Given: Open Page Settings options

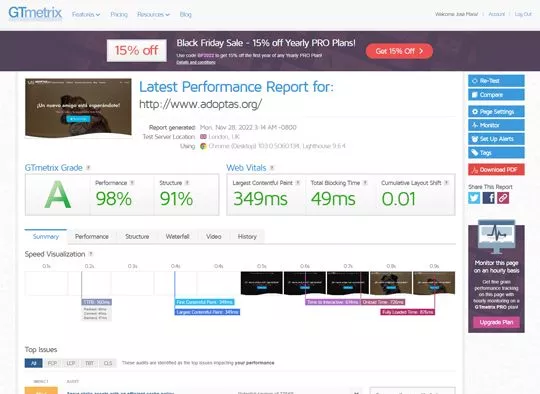Looking at the screenshot, I should click(x=496, y=112).
